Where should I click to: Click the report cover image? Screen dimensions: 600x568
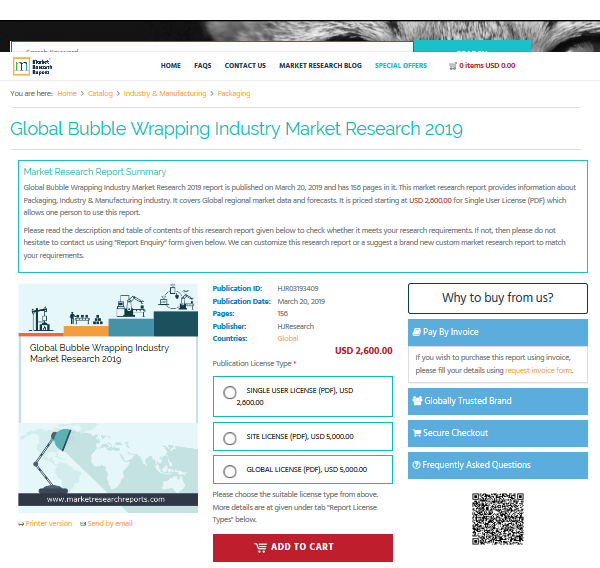(108, 398)
